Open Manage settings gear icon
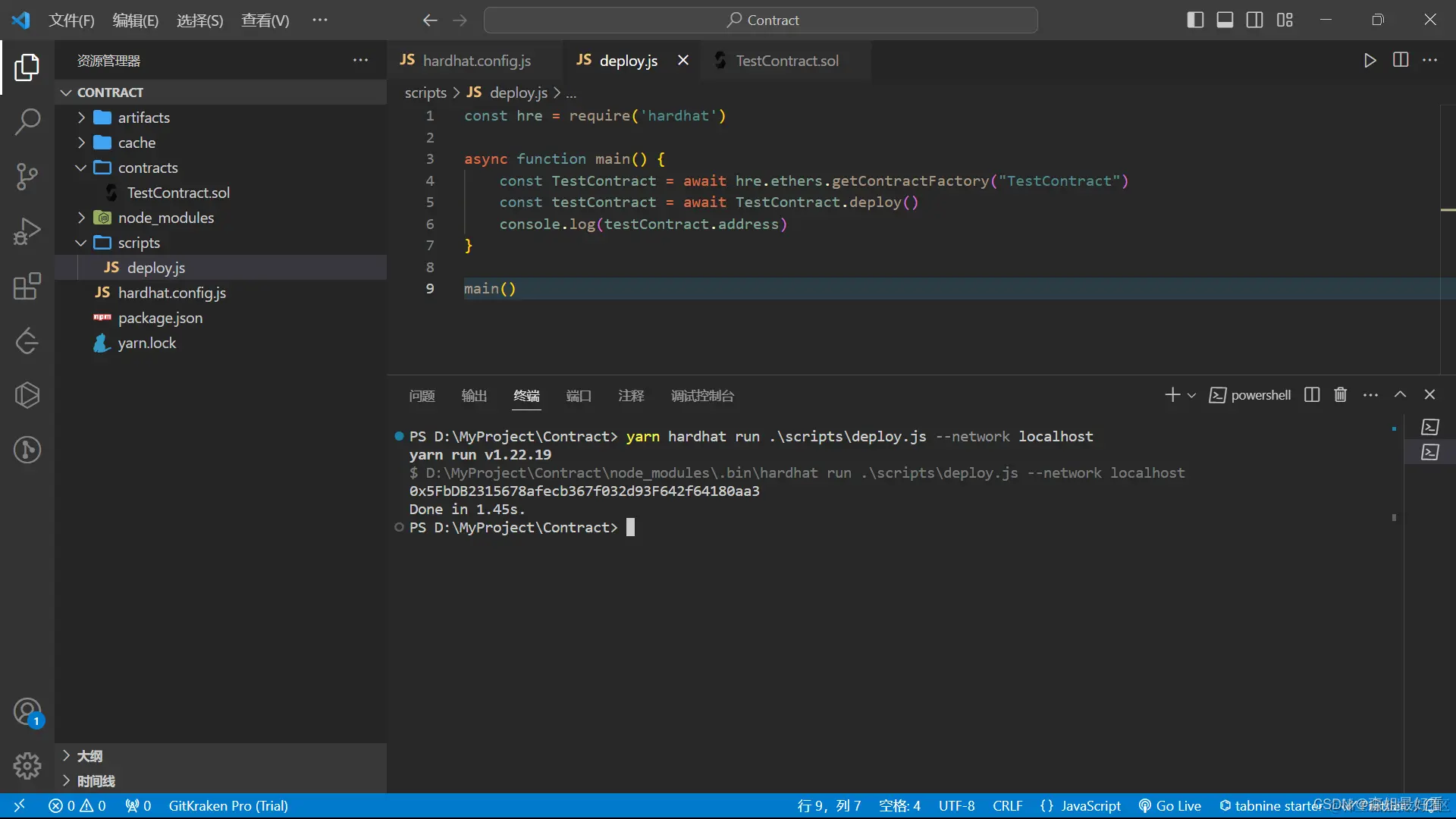This screenshot has width=1456, height=819. pos(27,766)
